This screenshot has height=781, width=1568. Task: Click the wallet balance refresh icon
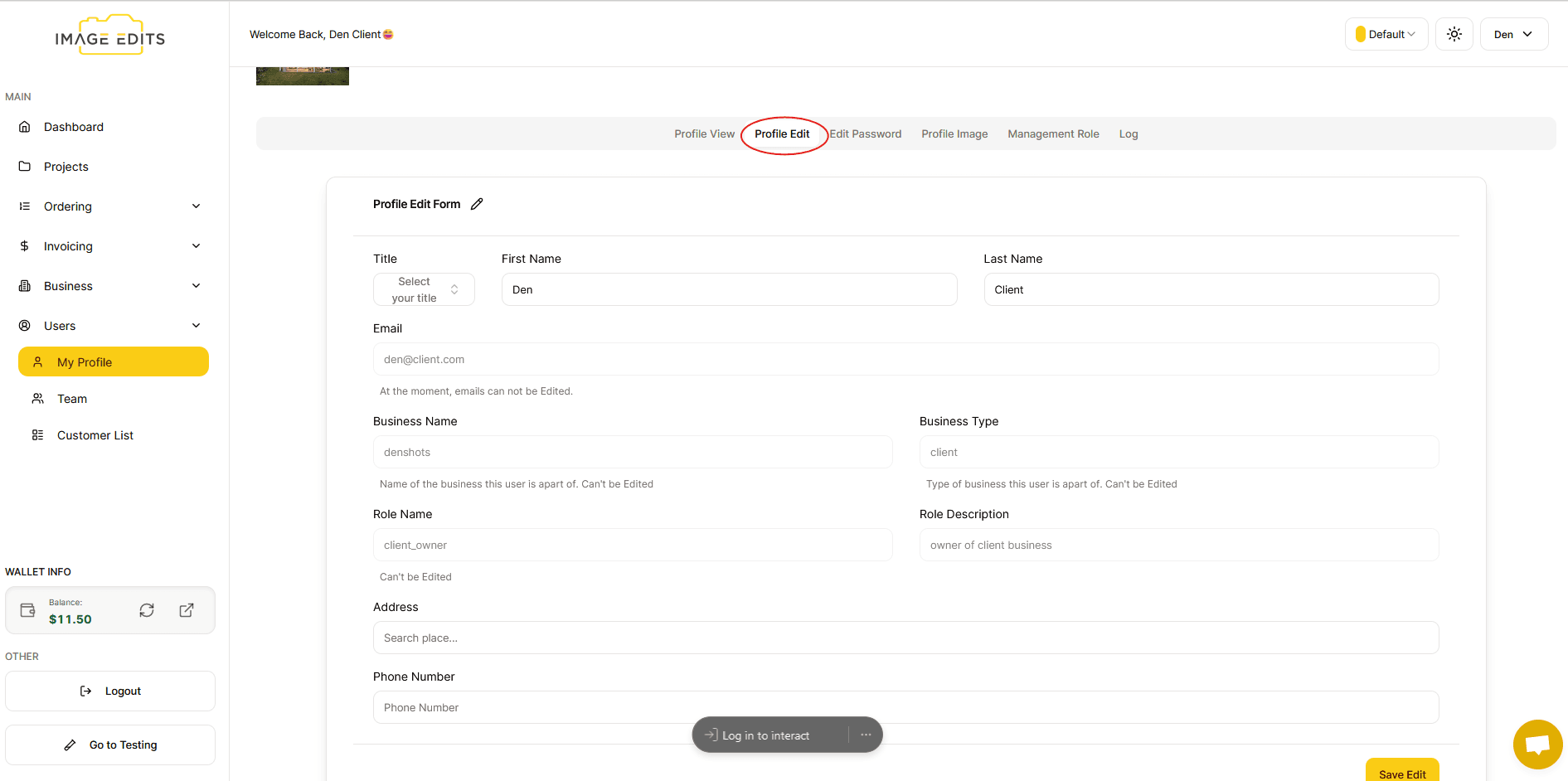click(x=147, y=610)
